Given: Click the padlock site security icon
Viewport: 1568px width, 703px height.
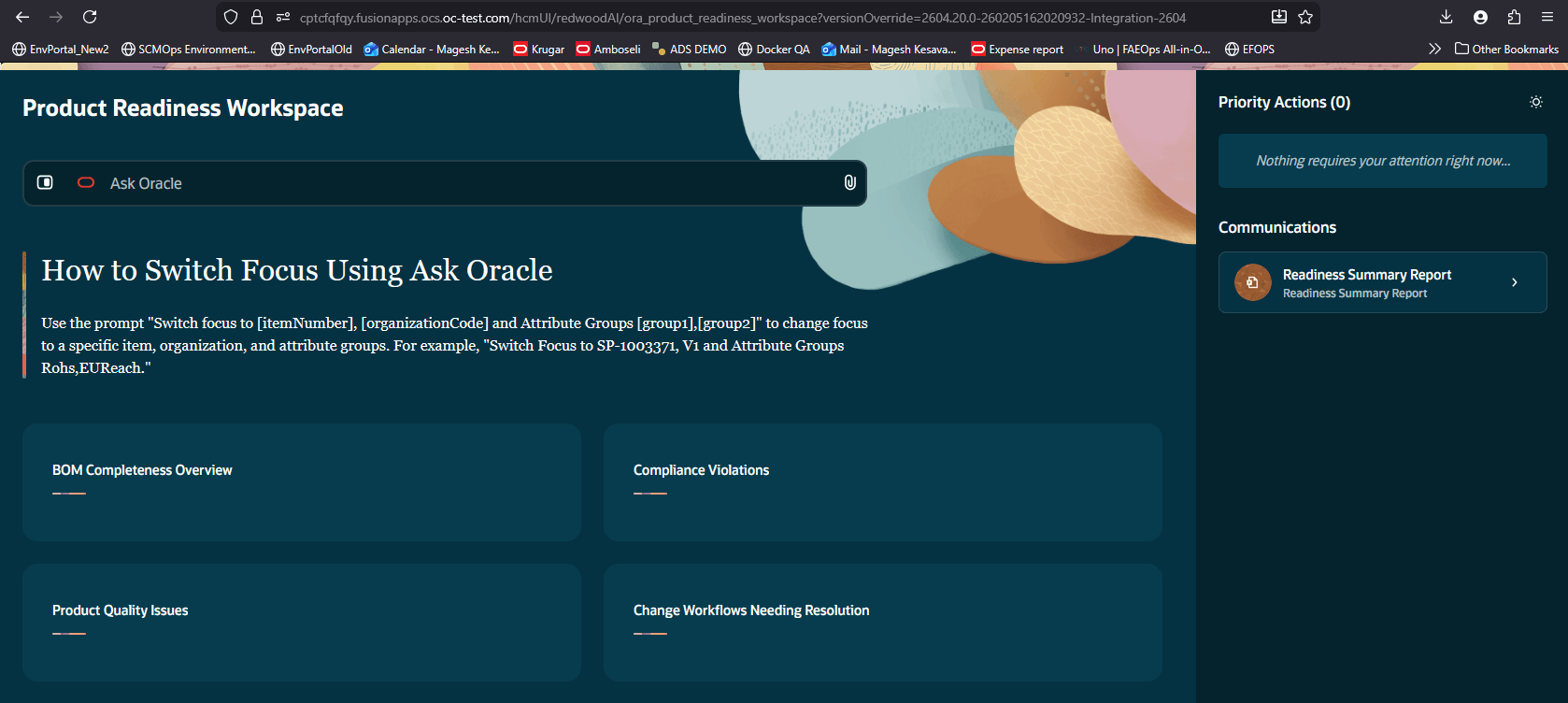Looking at the screenshot, I should [257, 17].
